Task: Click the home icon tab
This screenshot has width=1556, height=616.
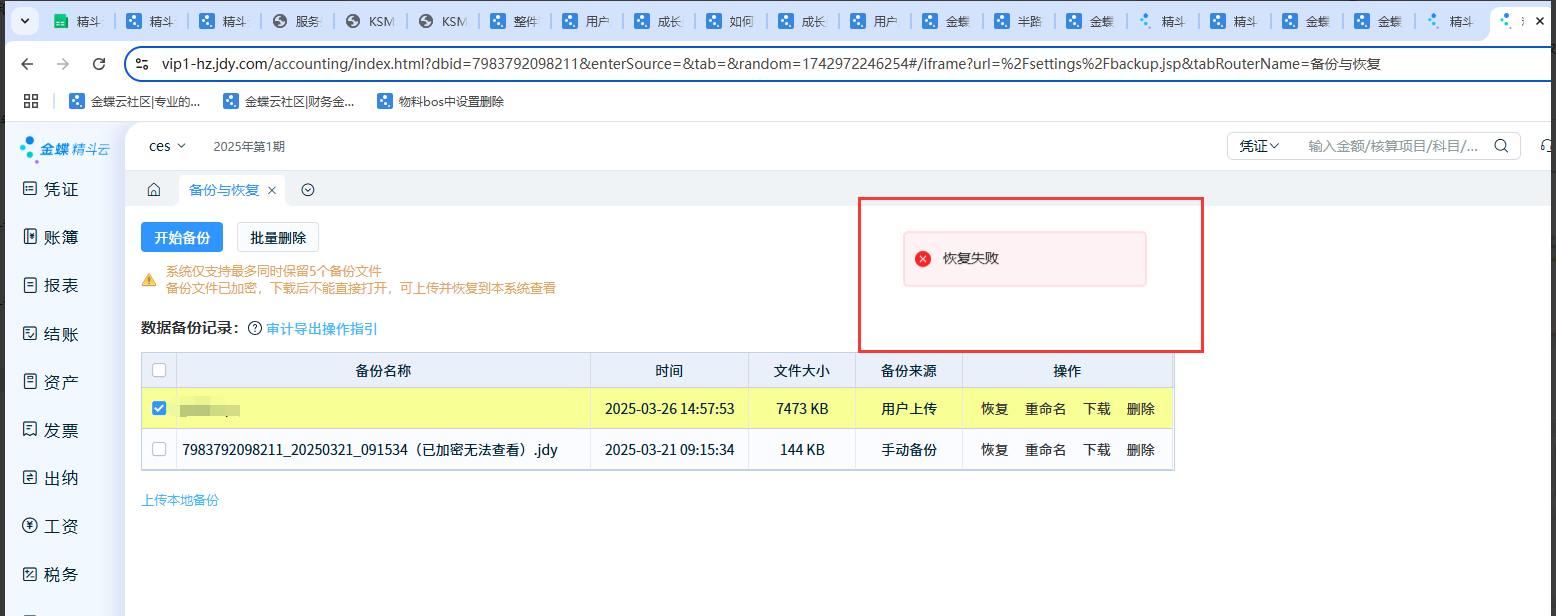Action: point(153,190)
